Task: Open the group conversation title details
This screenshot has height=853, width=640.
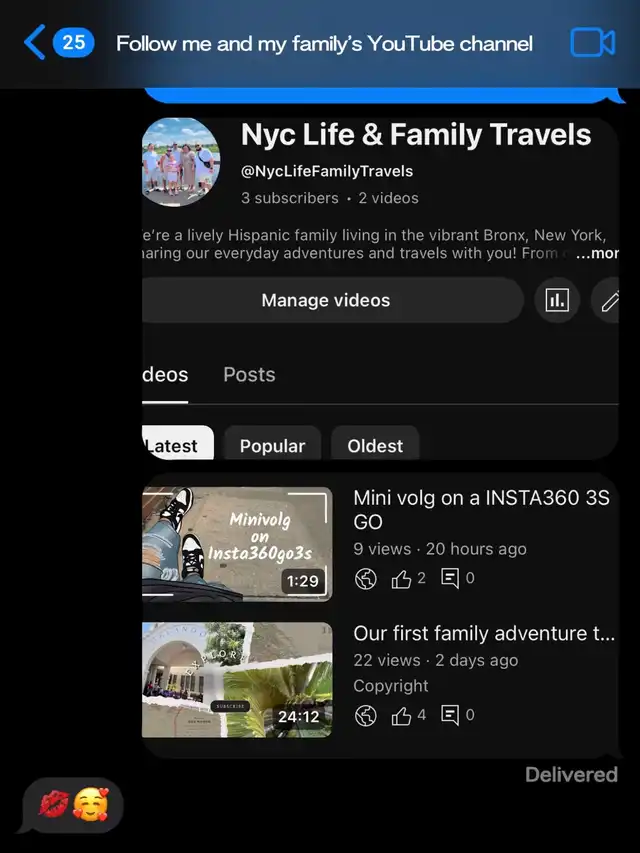Action: [324, 44]
